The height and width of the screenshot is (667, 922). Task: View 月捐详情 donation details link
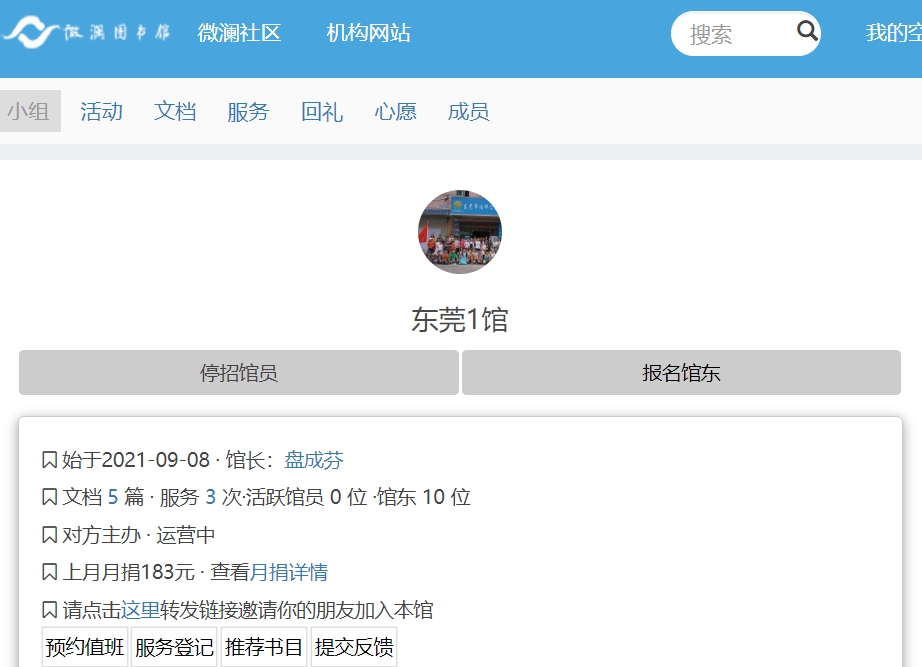(x=289, y=573)
